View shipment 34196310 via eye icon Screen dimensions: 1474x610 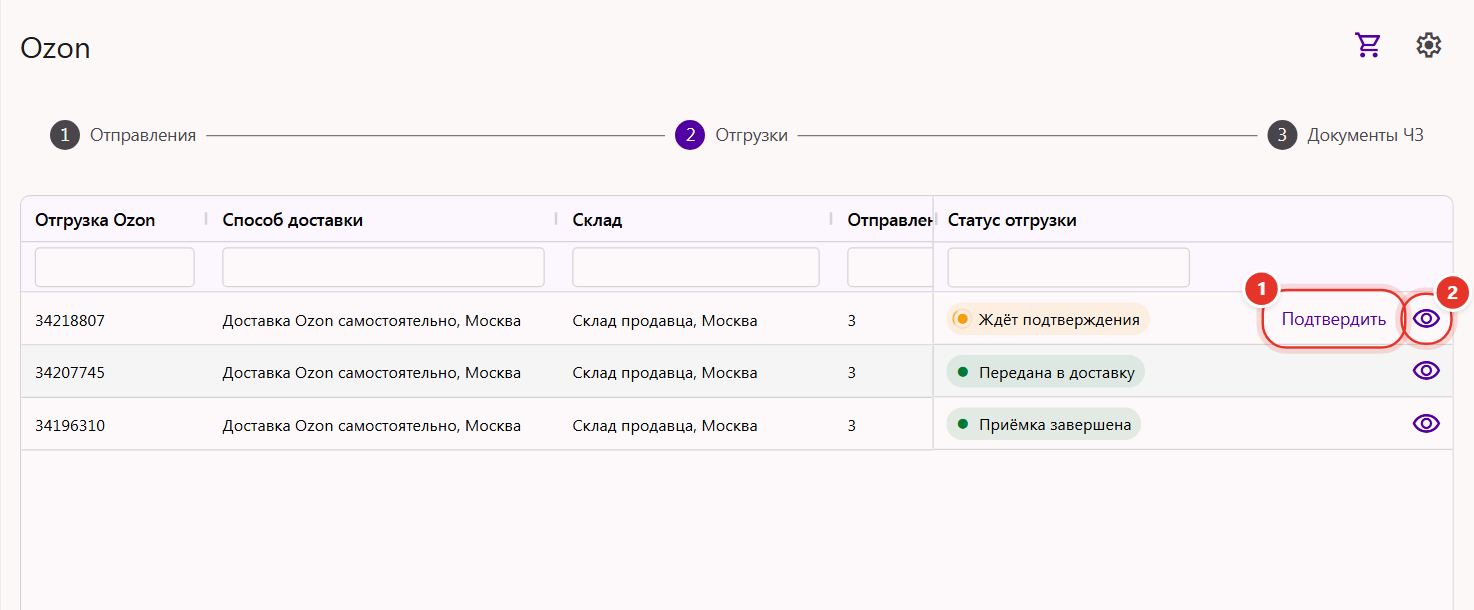tap(1426, 423)
